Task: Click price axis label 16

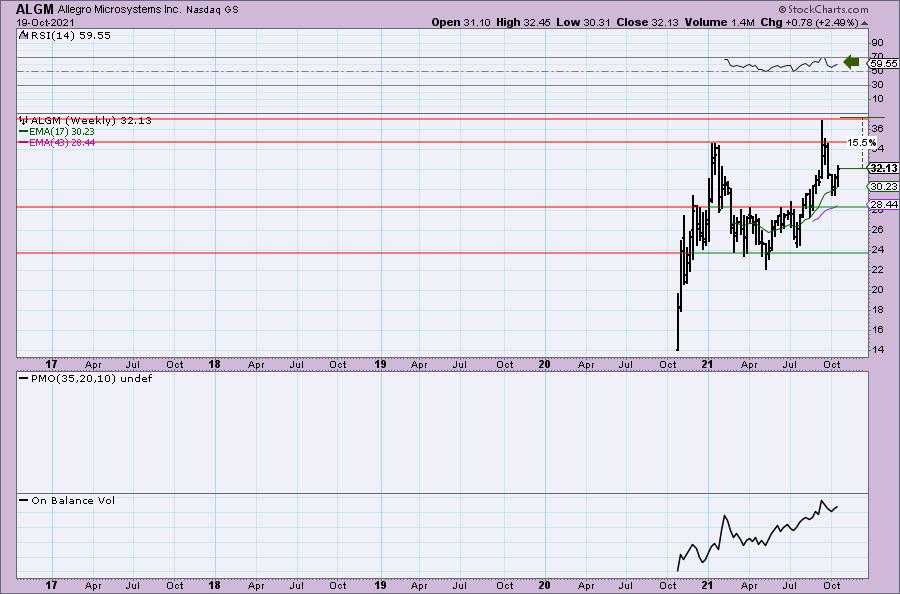Action: (878, 330)
